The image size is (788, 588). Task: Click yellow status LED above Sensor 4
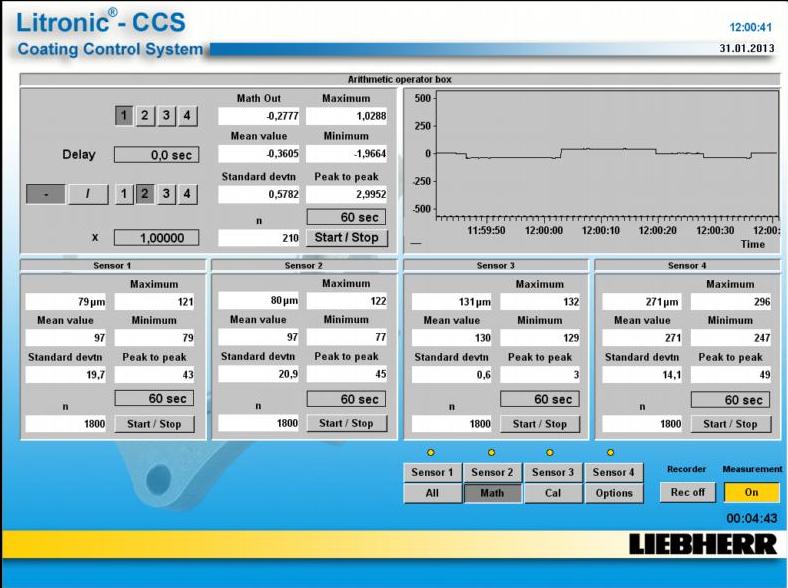610,452
